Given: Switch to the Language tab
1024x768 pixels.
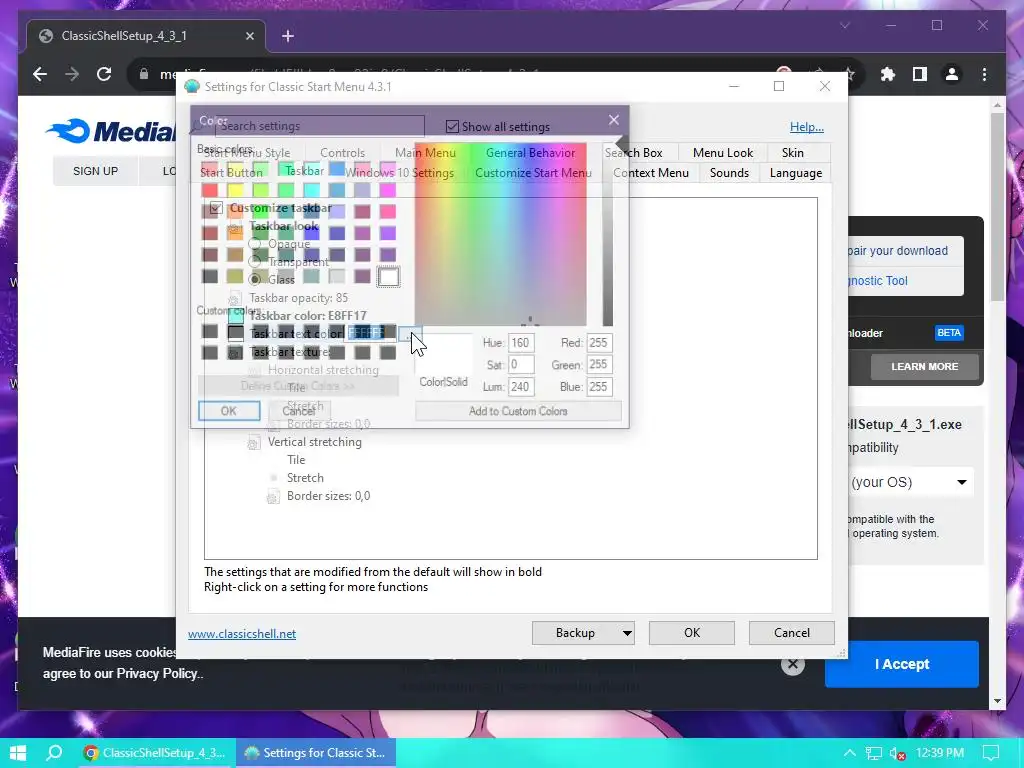Looking at the screenshot, I should [795, 173].
